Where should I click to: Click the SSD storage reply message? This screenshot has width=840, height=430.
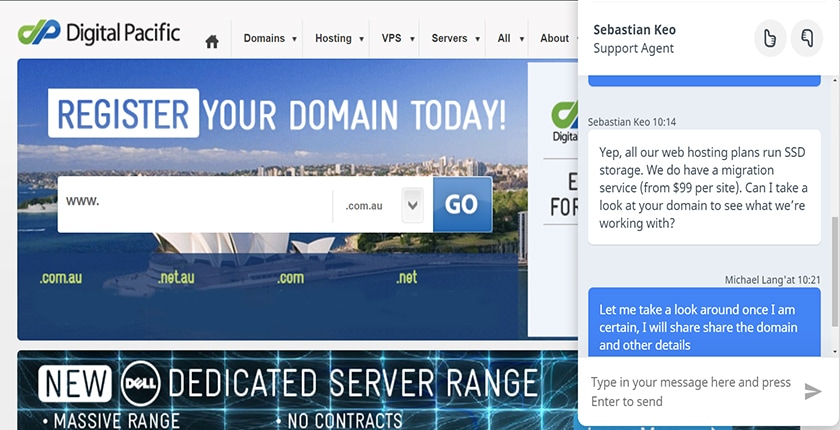[704, 187]
